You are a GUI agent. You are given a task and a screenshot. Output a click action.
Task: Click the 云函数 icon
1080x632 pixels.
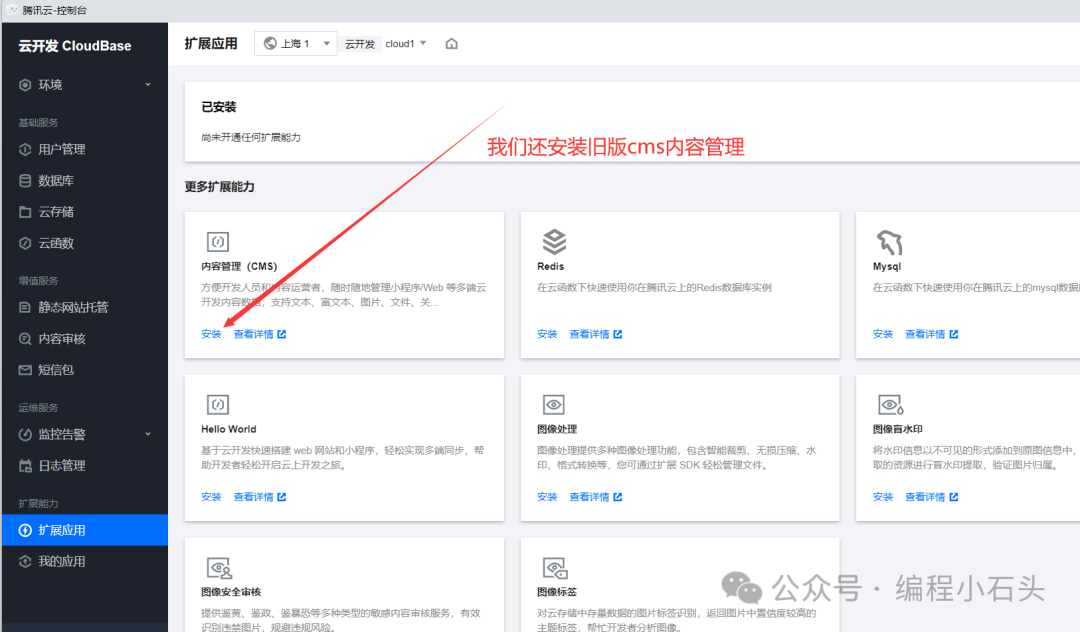click(x=25, y=243)
